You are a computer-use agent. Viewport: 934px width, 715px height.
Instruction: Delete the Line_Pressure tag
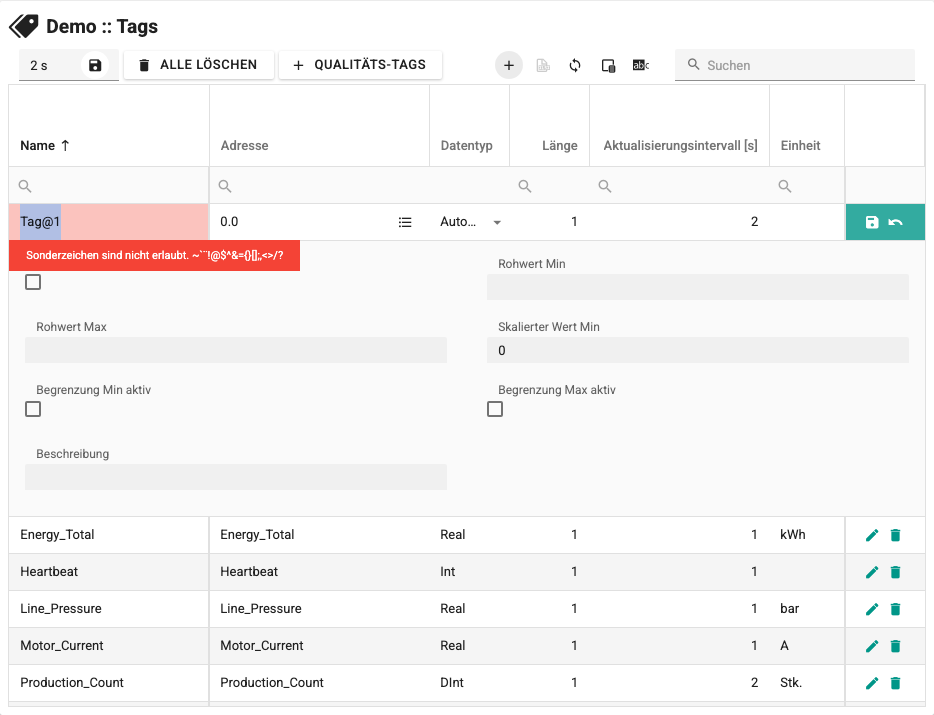(x=895, y=609)
